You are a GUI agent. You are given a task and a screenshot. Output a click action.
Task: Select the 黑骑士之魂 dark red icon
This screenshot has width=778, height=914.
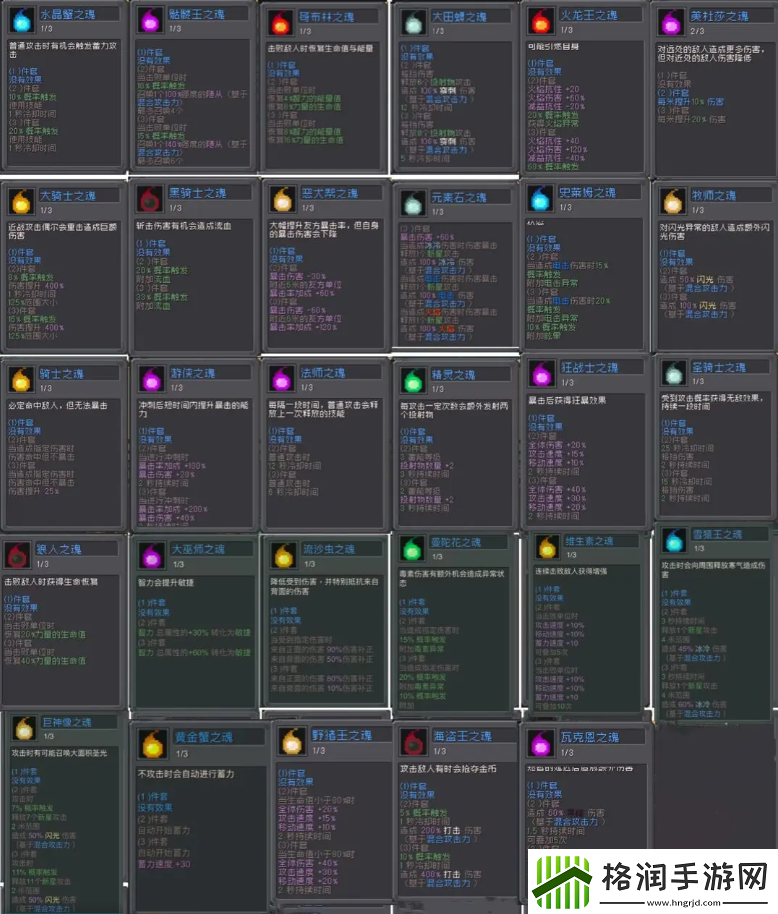pyautogui.click(x=151, y=200)
